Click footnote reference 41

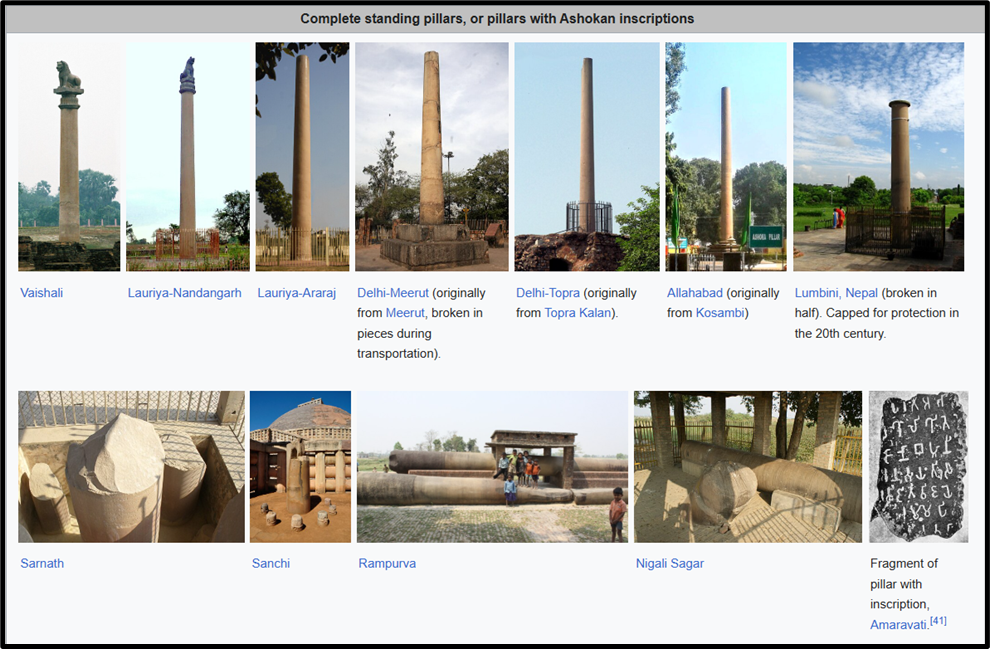938,621
